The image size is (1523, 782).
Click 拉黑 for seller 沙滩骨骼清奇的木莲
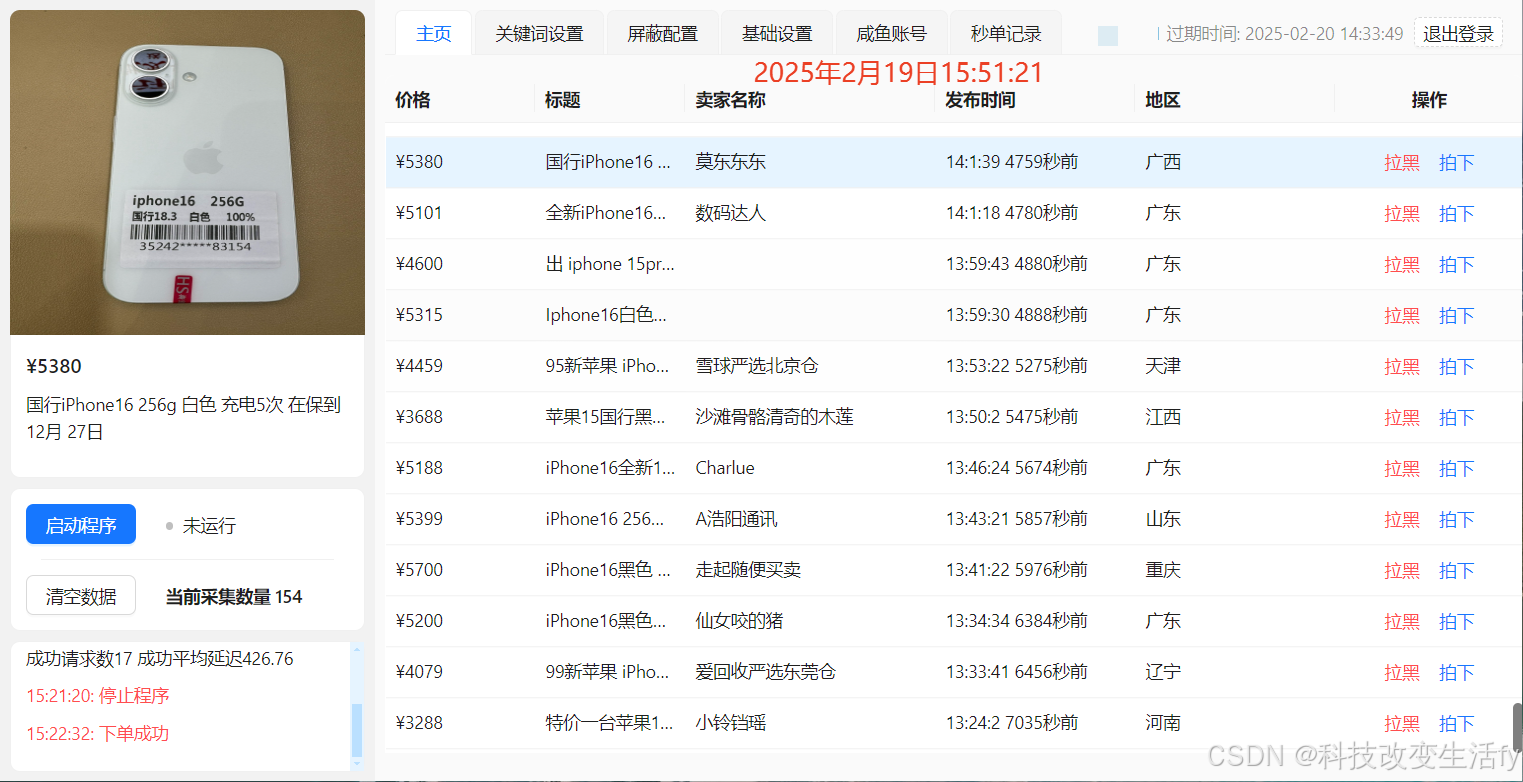pyautogui.click(x=1402, y=417)
